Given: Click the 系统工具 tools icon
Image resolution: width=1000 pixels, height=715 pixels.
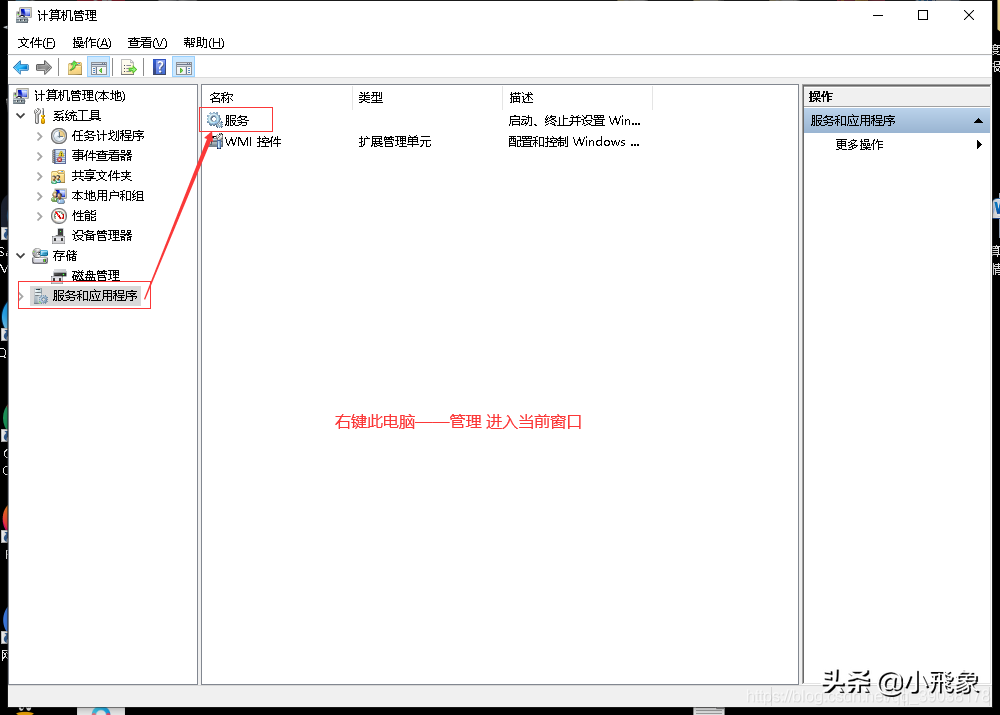Looking at the screenshot, I should click(40, 115).
